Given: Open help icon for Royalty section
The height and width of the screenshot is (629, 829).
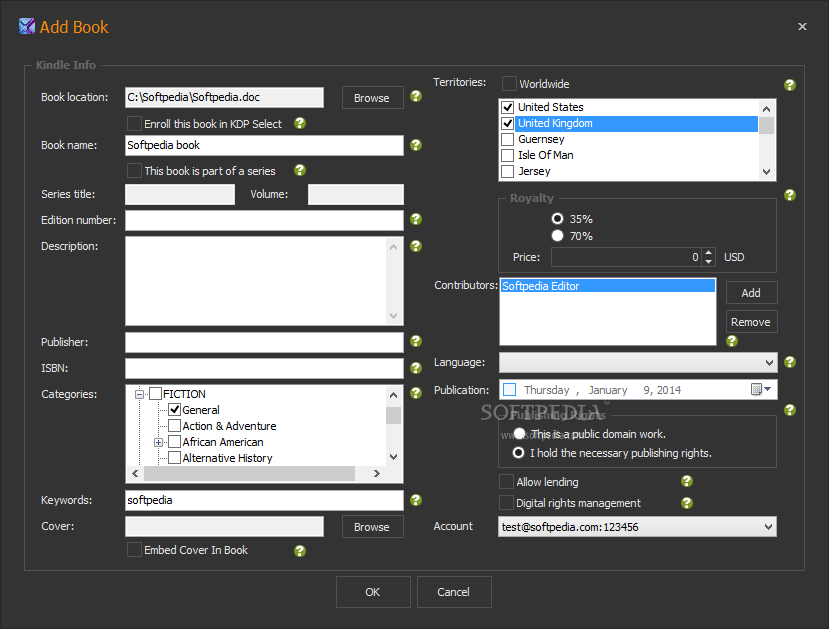Looking at the screenshot, I should [790, 195].
